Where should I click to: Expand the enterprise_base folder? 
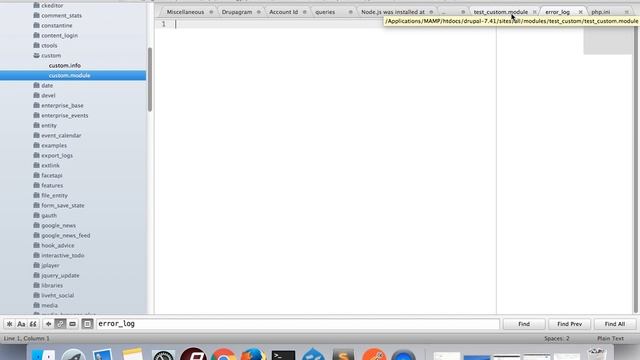[x=36, y=105]
